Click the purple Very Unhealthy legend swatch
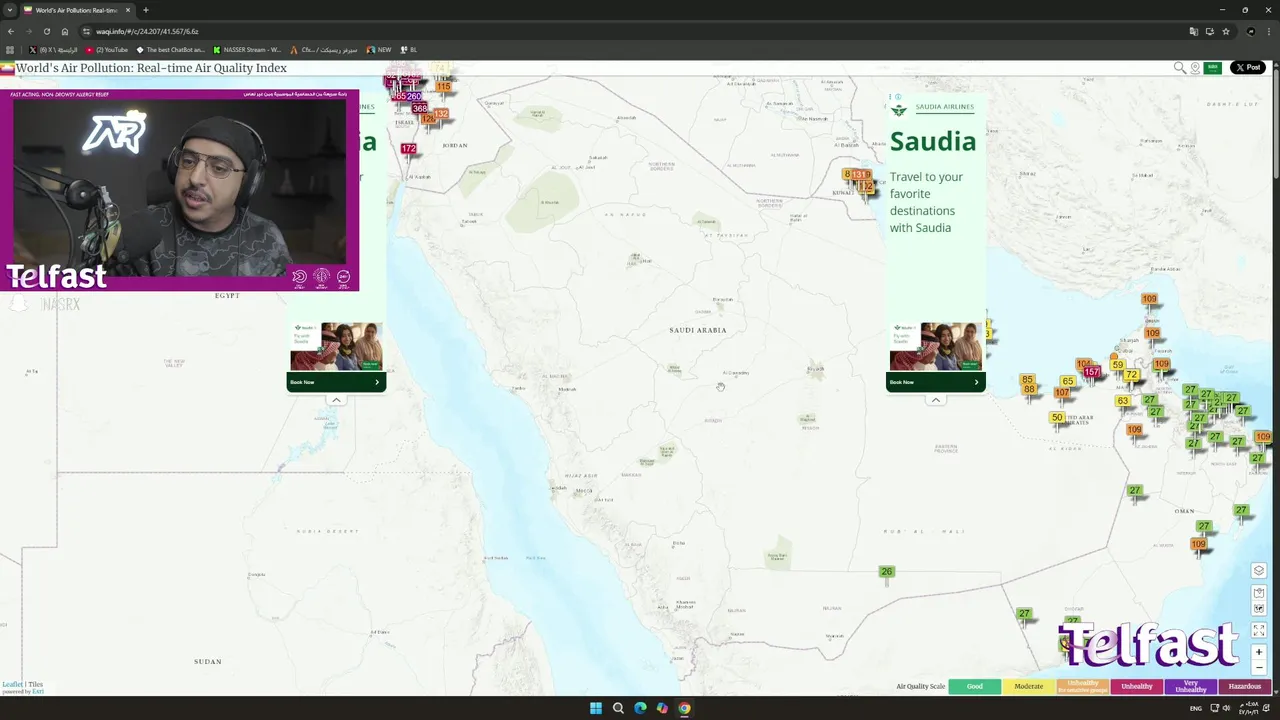Viewport: 1280px width, 720px height. (1190, 686)
